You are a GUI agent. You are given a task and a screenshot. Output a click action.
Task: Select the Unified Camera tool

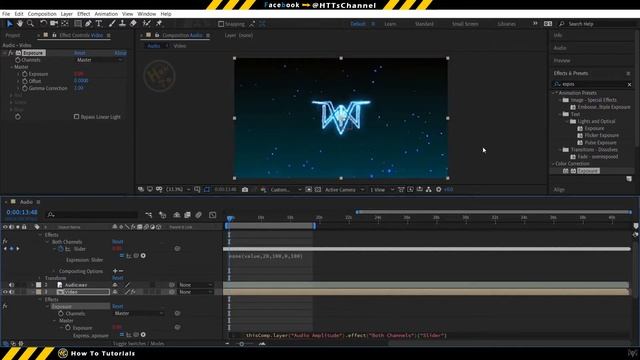(53, 24)
